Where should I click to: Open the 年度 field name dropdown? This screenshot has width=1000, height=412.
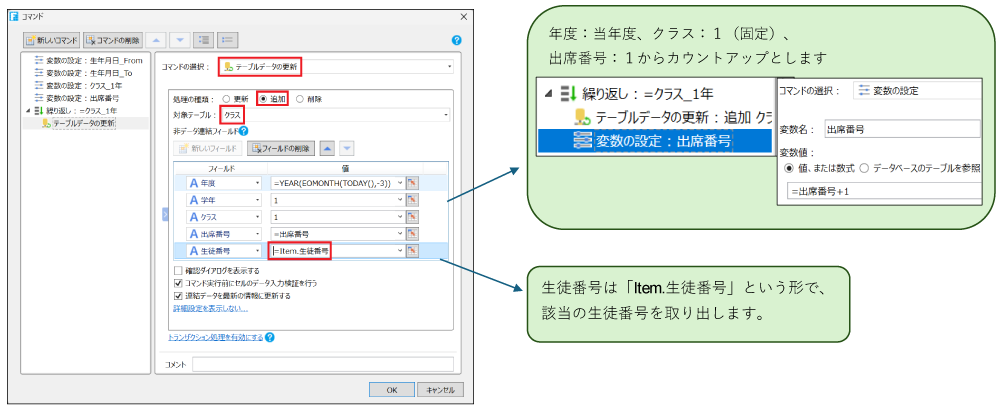pyautogui.click(x=258, y=183)
